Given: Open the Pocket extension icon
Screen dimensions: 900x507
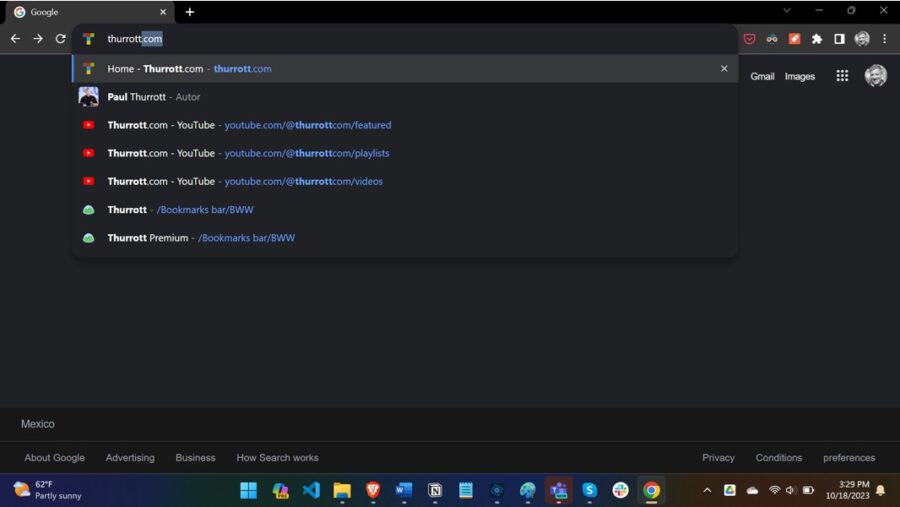Looking at the screenshot, I should [x=749, y=39].
